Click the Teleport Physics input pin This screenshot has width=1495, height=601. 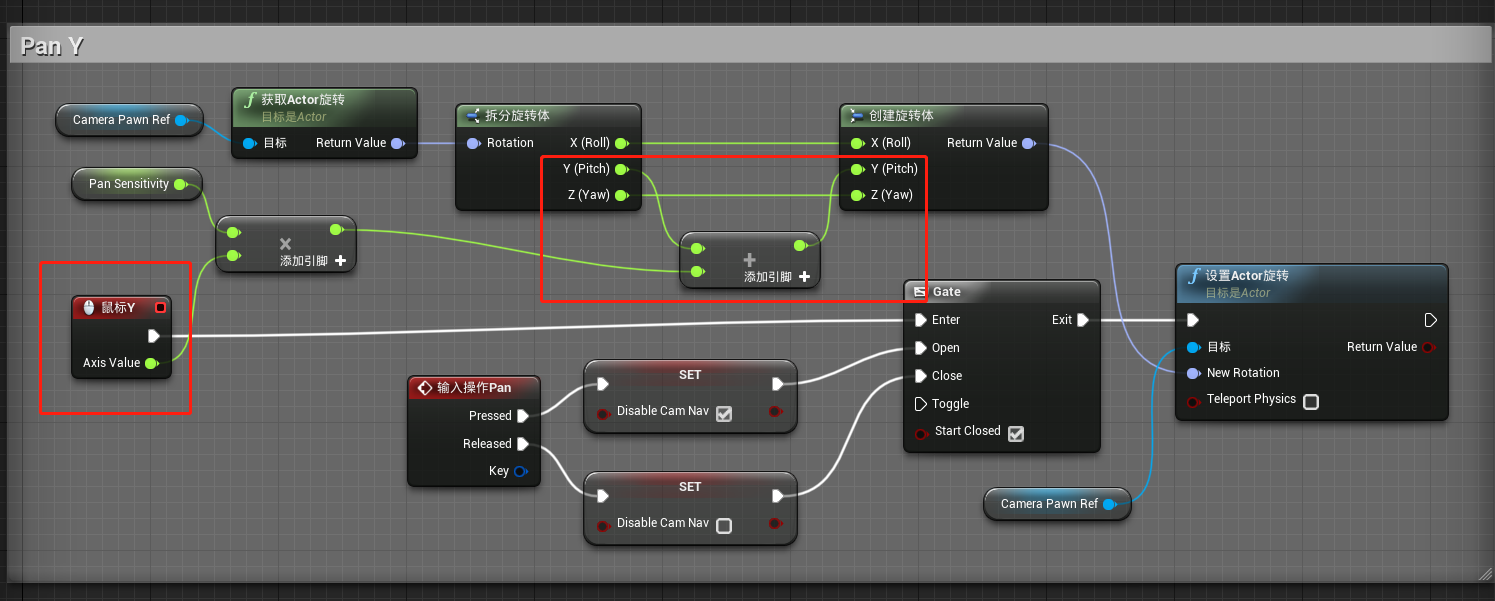[1193, 401]
